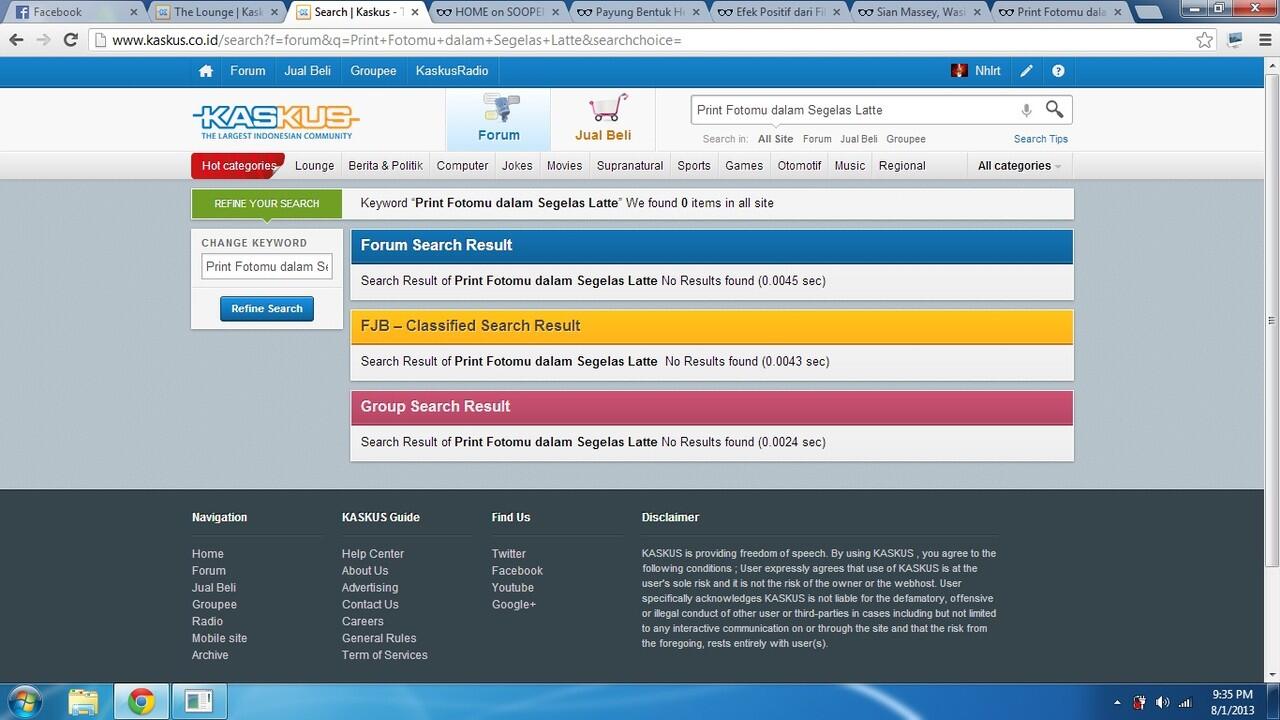Open the Music category
Screen dimensions: 1280x720
coord(850,166)
